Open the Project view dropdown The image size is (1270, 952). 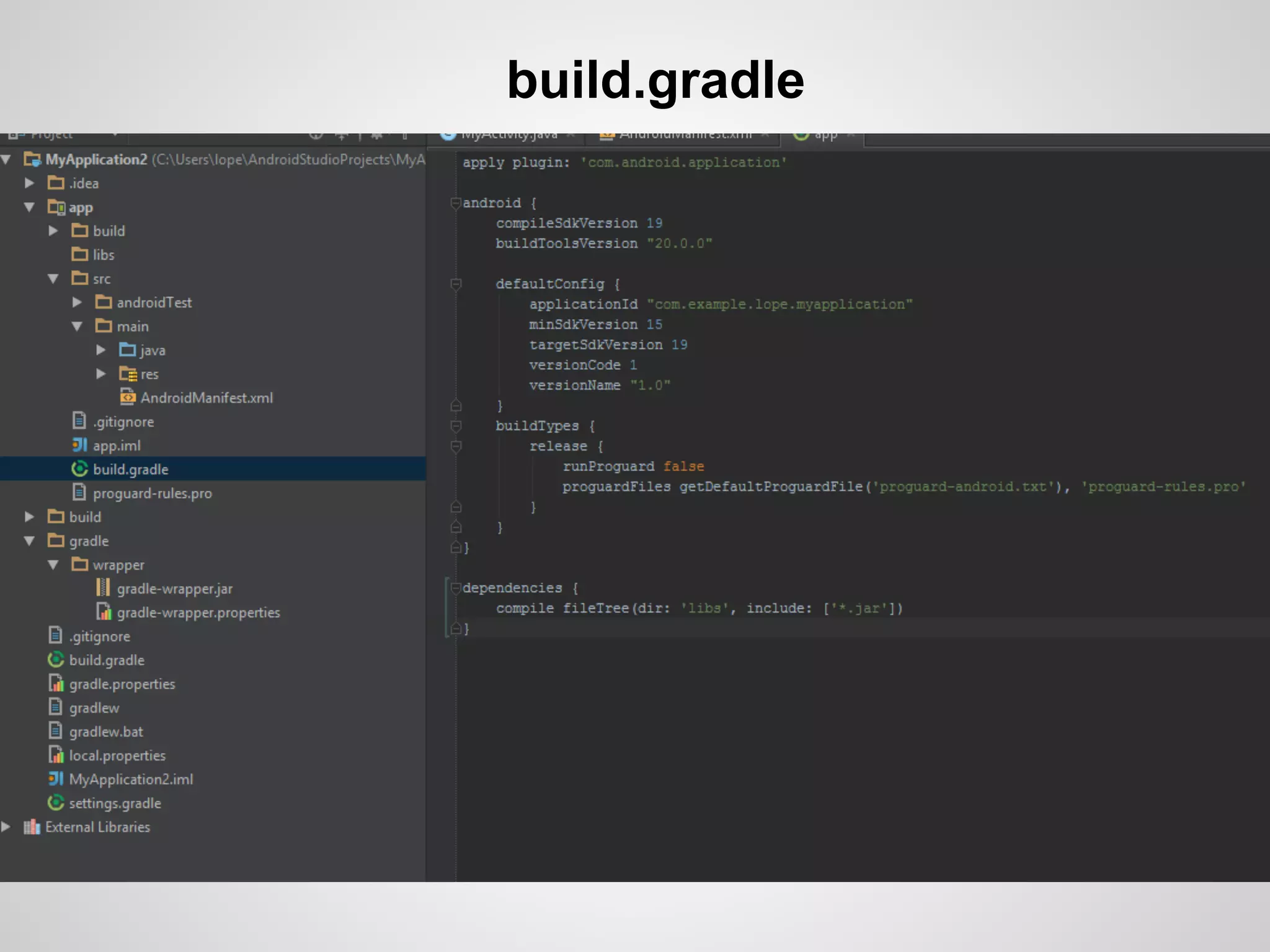115,134
